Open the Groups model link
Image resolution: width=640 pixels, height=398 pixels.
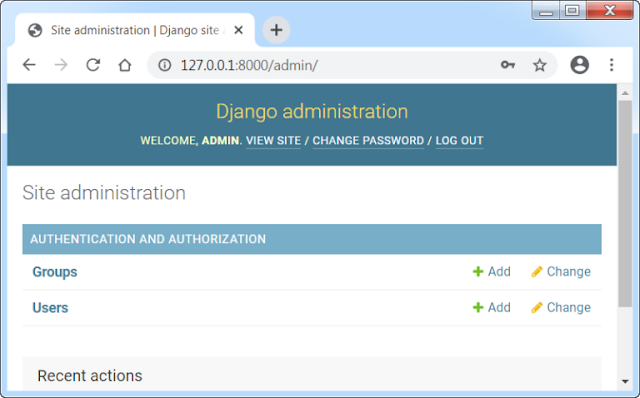tap(55, 272)
